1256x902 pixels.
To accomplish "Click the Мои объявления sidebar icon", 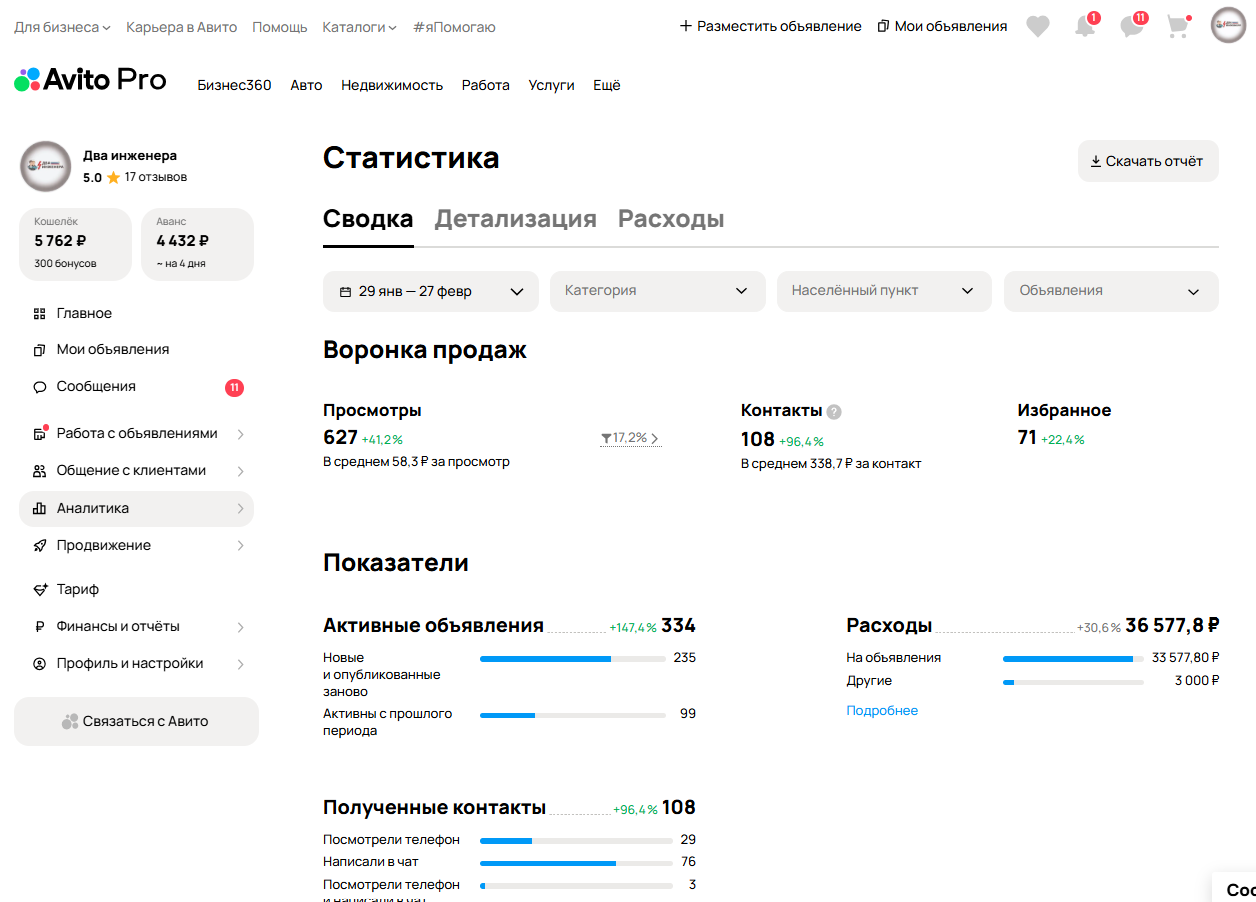I will (x=40, y=350).
